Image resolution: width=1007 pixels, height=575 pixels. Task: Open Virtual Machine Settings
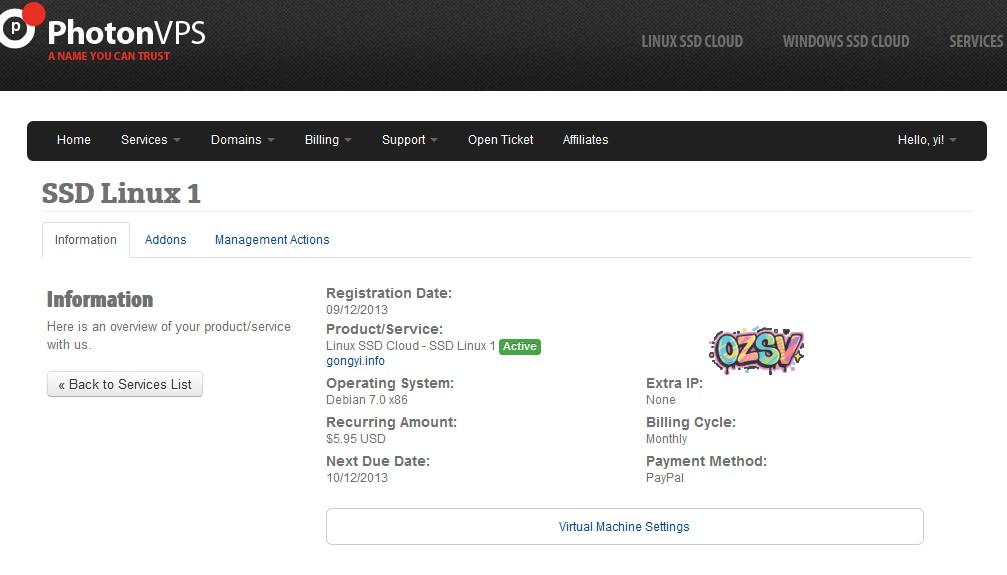[x=624, y=527]
